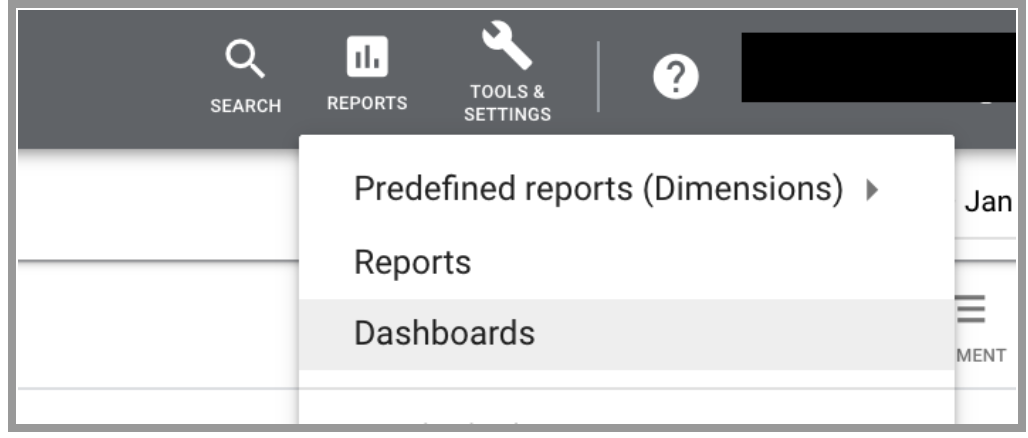Viewport: 1028px width, 438px height.
Task: Click the vertical divider beside Help icon
Action: [598, 76]
